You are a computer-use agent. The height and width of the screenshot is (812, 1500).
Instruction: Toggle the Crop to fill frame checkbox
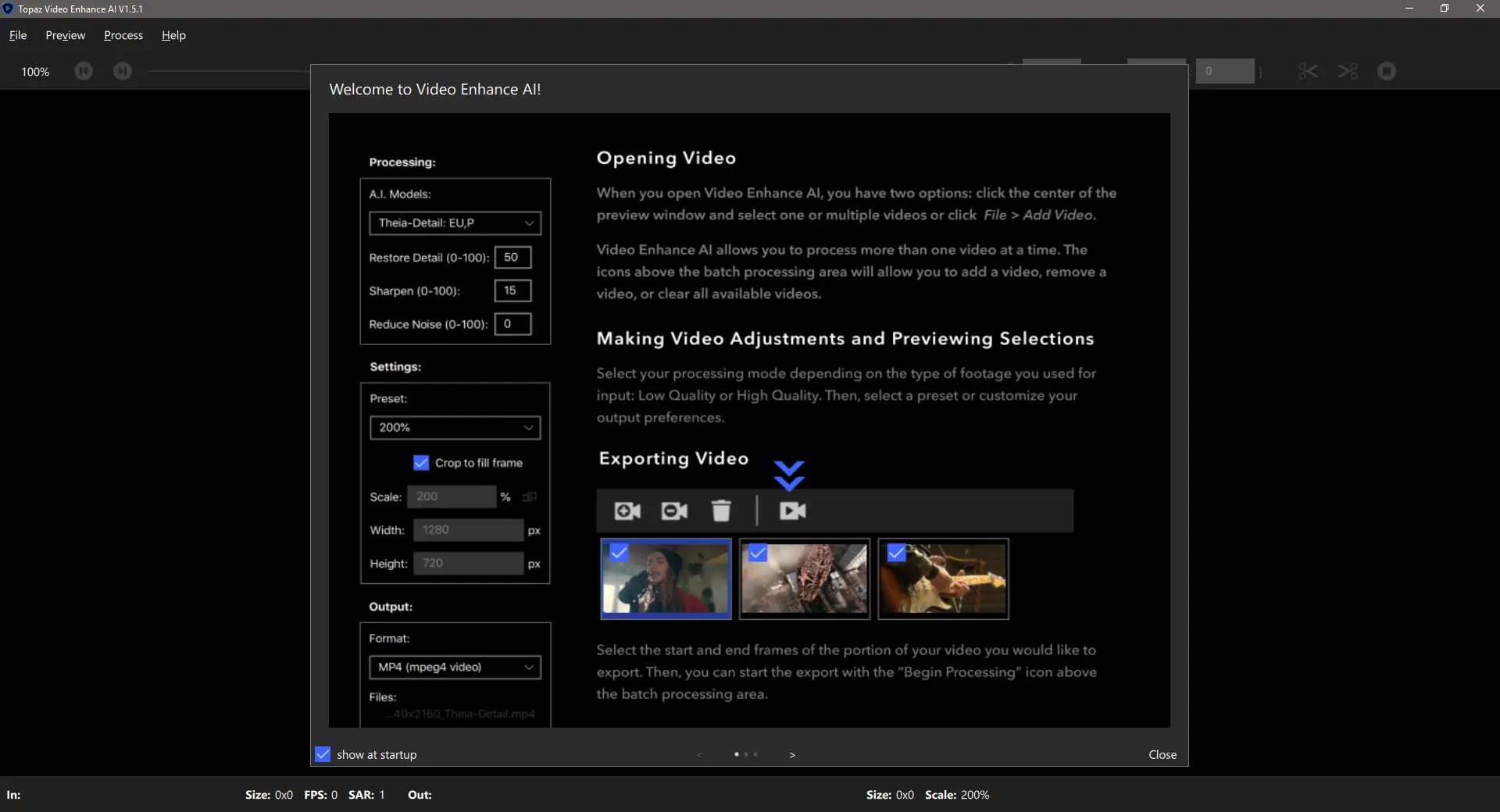point(421,463)
